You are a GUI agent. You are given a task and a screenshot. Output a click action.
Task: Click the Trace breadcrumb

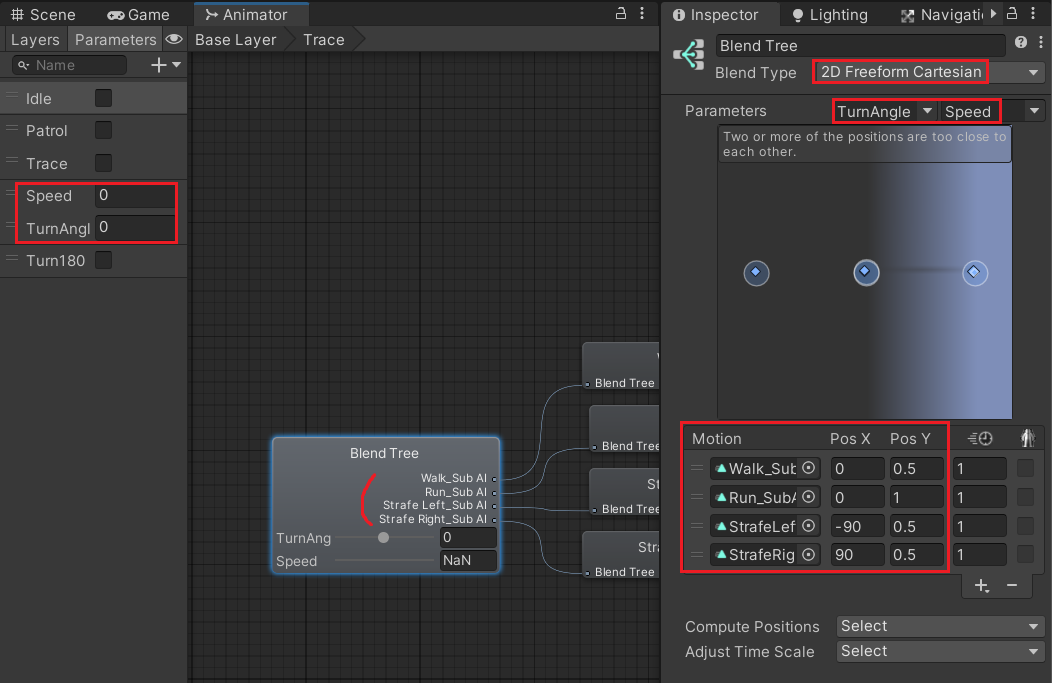[324, 40]
